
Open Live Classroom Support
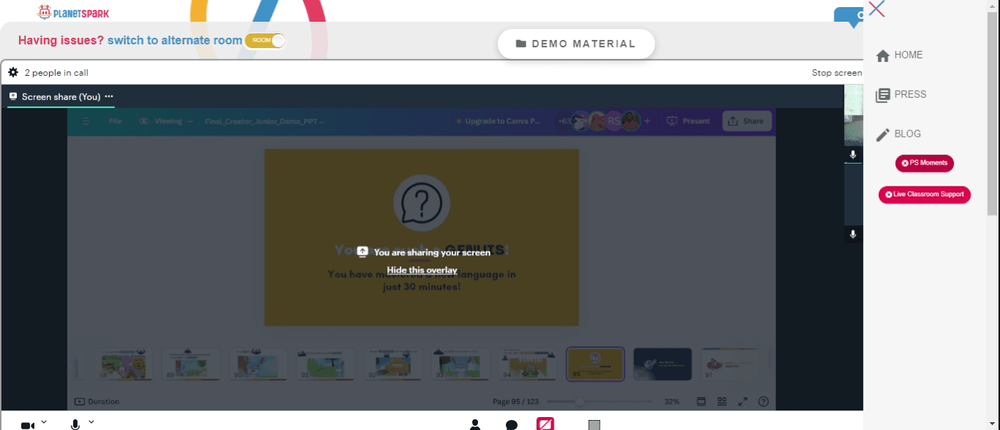(924, 195)
